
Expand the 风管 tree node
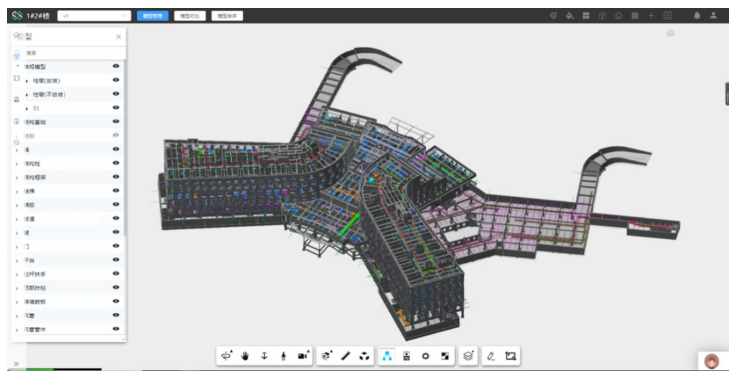pyautogui.click(x=17, y=316)
